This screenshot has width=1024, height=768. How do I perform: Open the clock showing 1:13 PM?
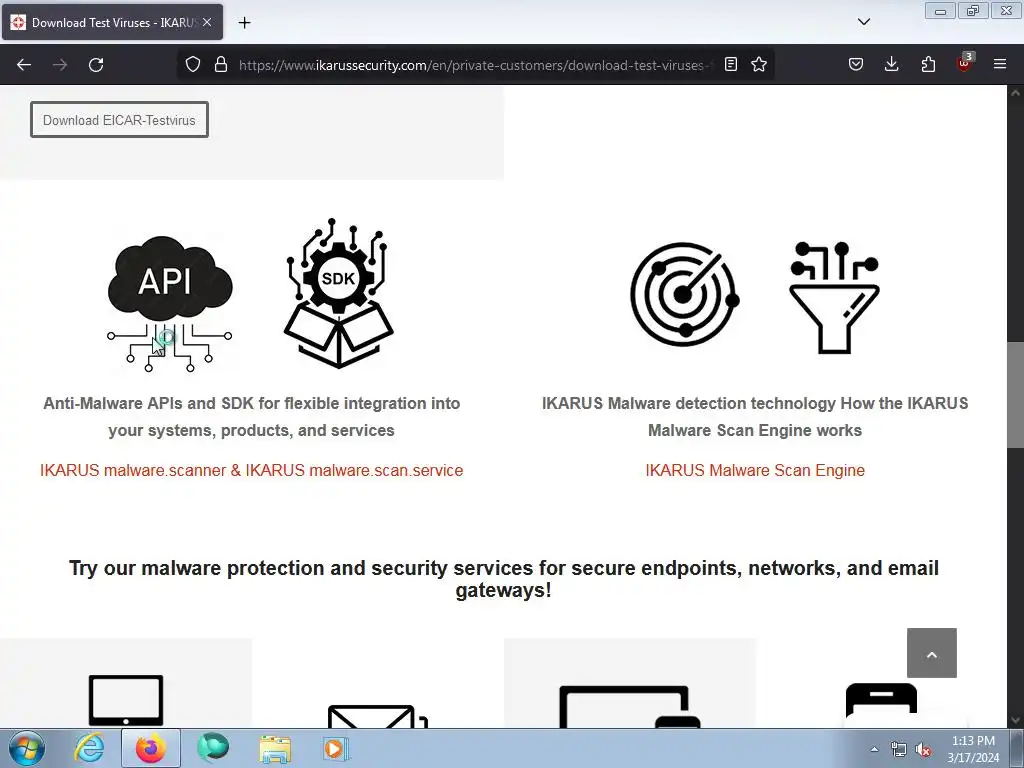tap(973, 749)
